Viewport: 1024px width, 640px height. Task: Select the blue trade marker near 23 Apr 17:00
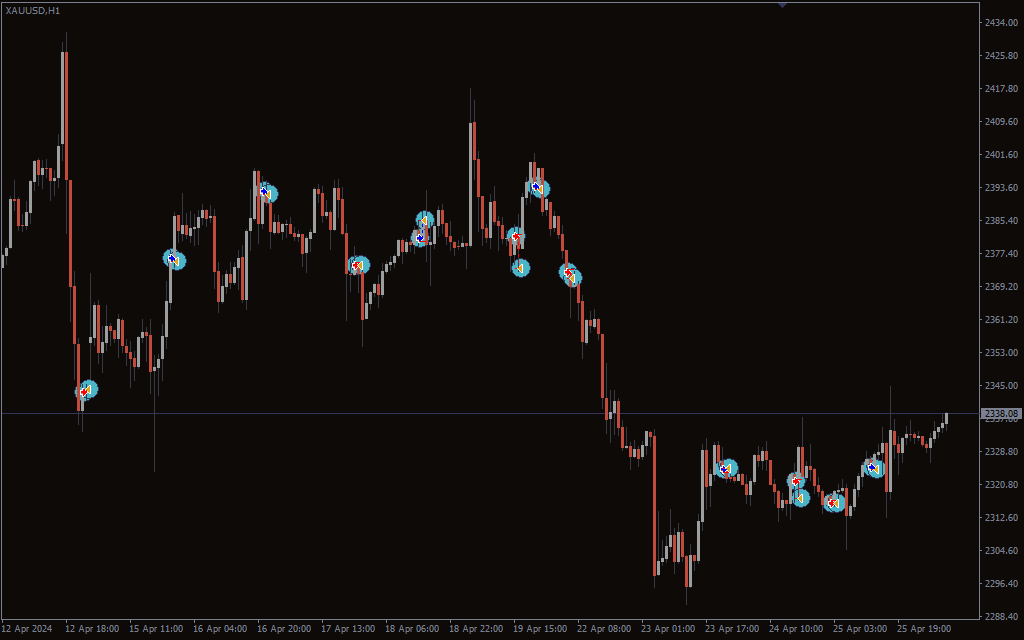[x=726, y=468]
